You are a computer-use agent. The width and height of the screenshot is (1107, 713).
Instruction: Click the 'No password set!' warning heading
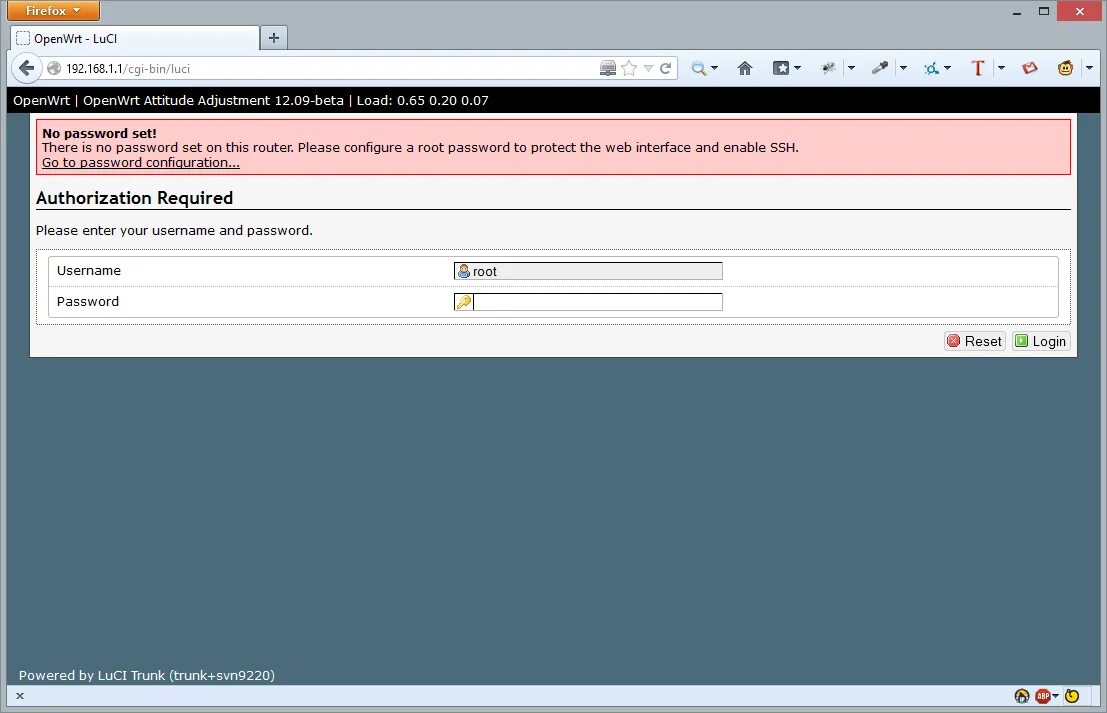coord(100,133)
